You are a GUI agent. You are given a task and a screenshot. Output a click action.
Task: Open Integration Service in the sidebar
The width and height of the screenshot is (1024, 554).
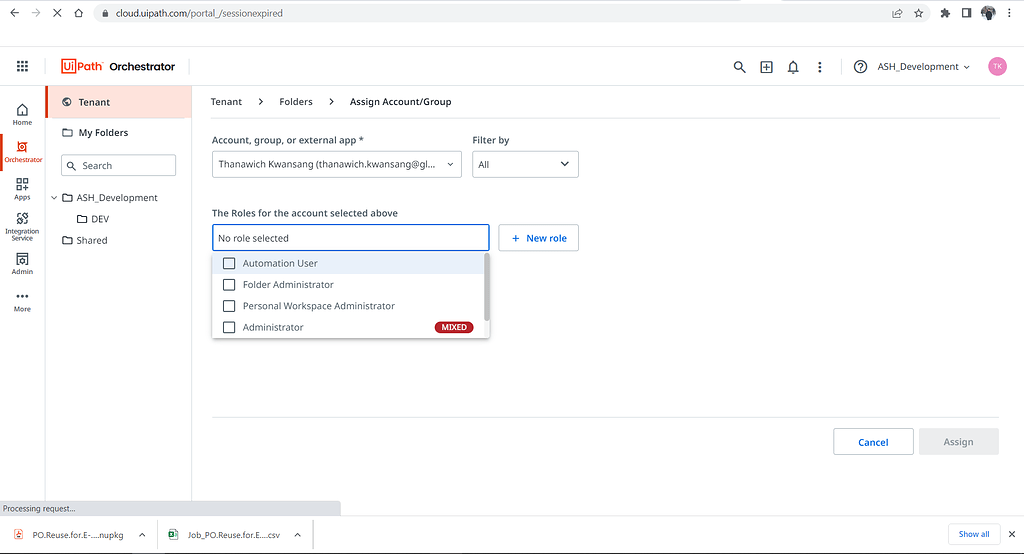pyautogui.click(x=22, y=227)
